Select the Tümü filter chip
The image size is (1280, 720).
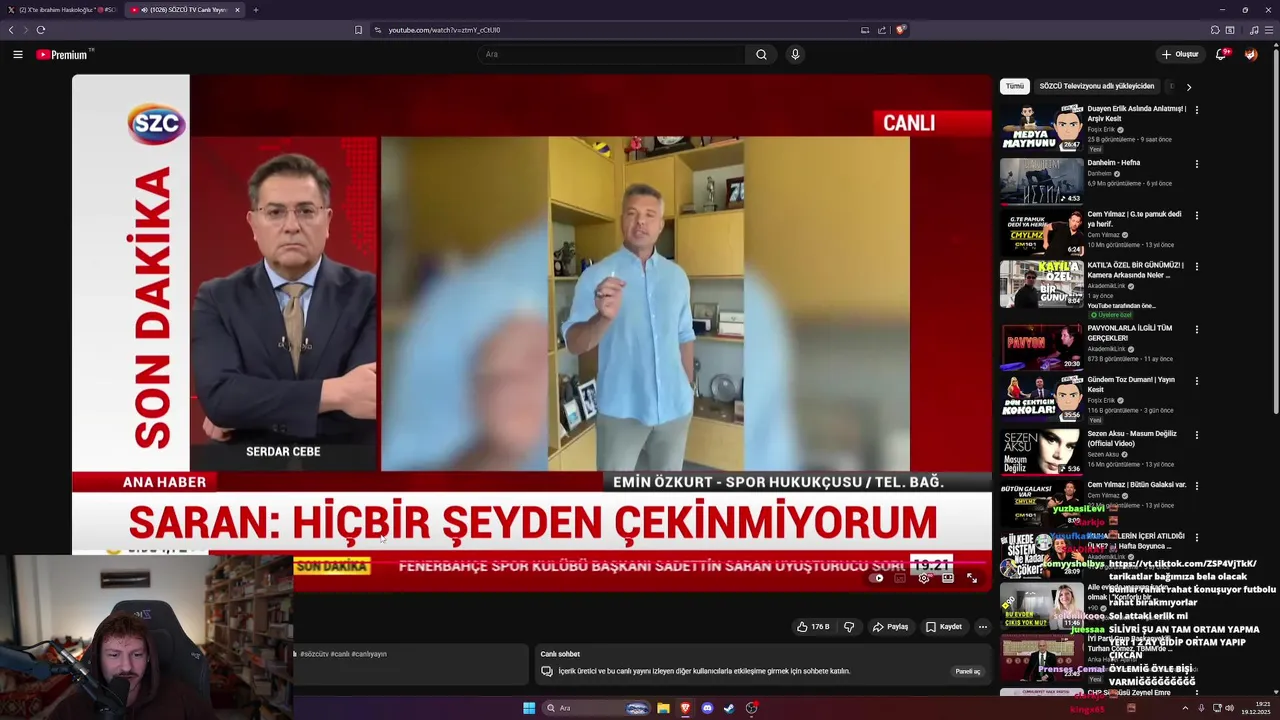click(x=1015, y=86)
